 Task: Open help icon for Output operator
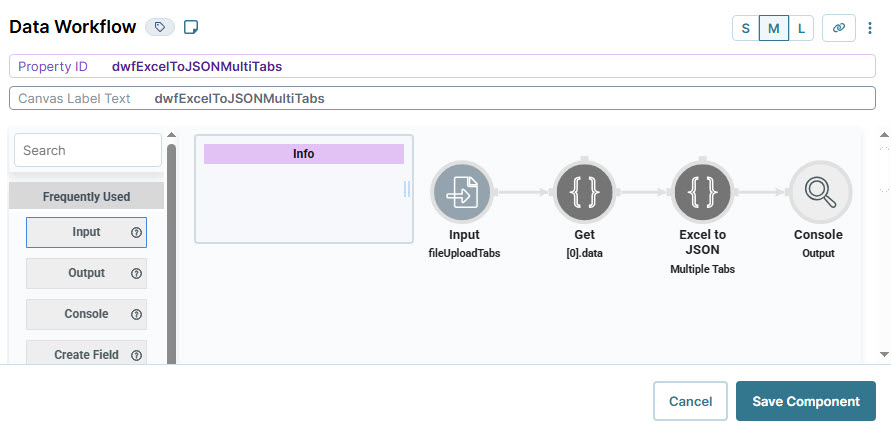(x=136, y=273)
